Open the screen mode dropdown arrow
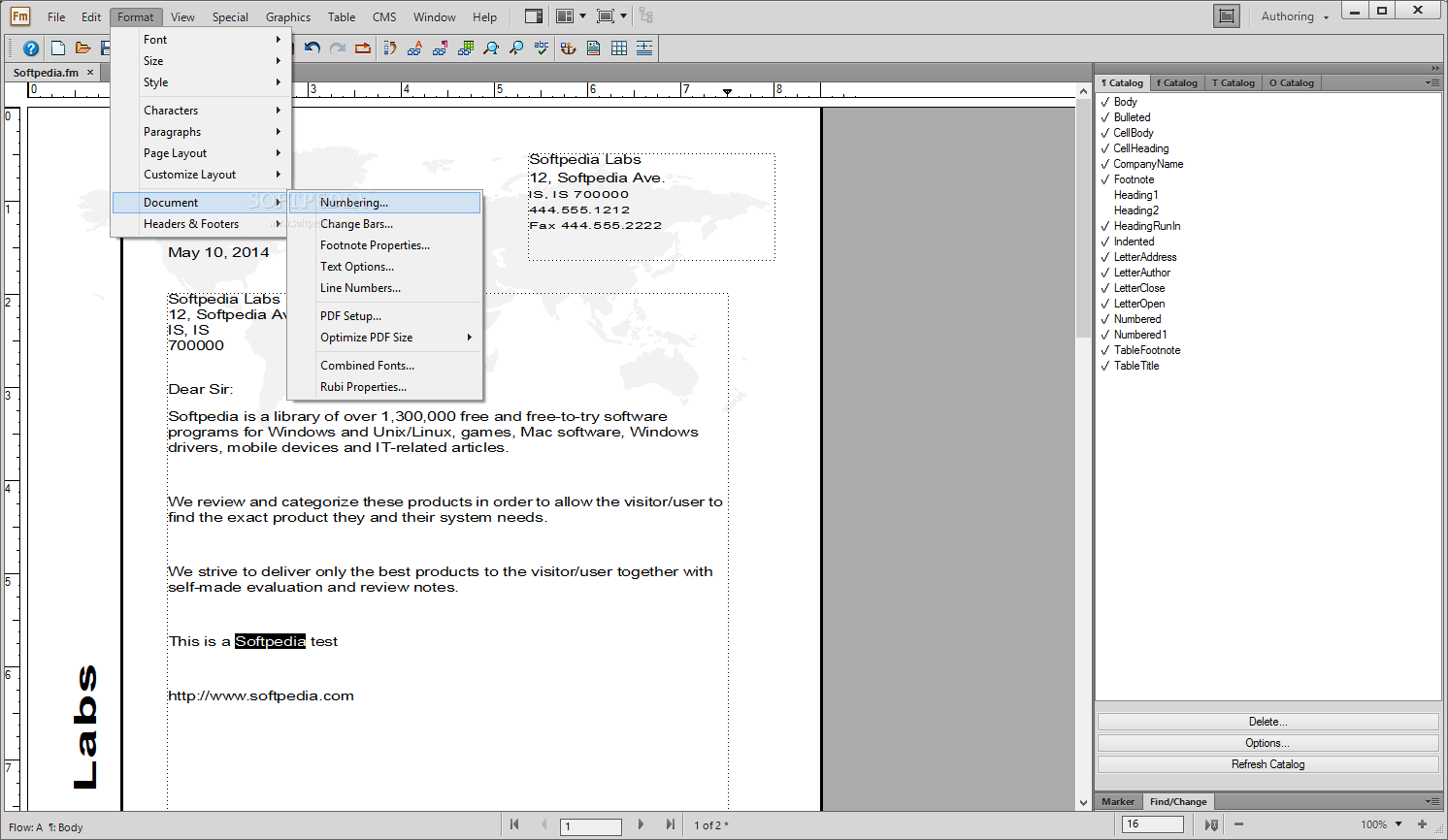This screenshot has width=1448, height=840. tap(623, 16)
